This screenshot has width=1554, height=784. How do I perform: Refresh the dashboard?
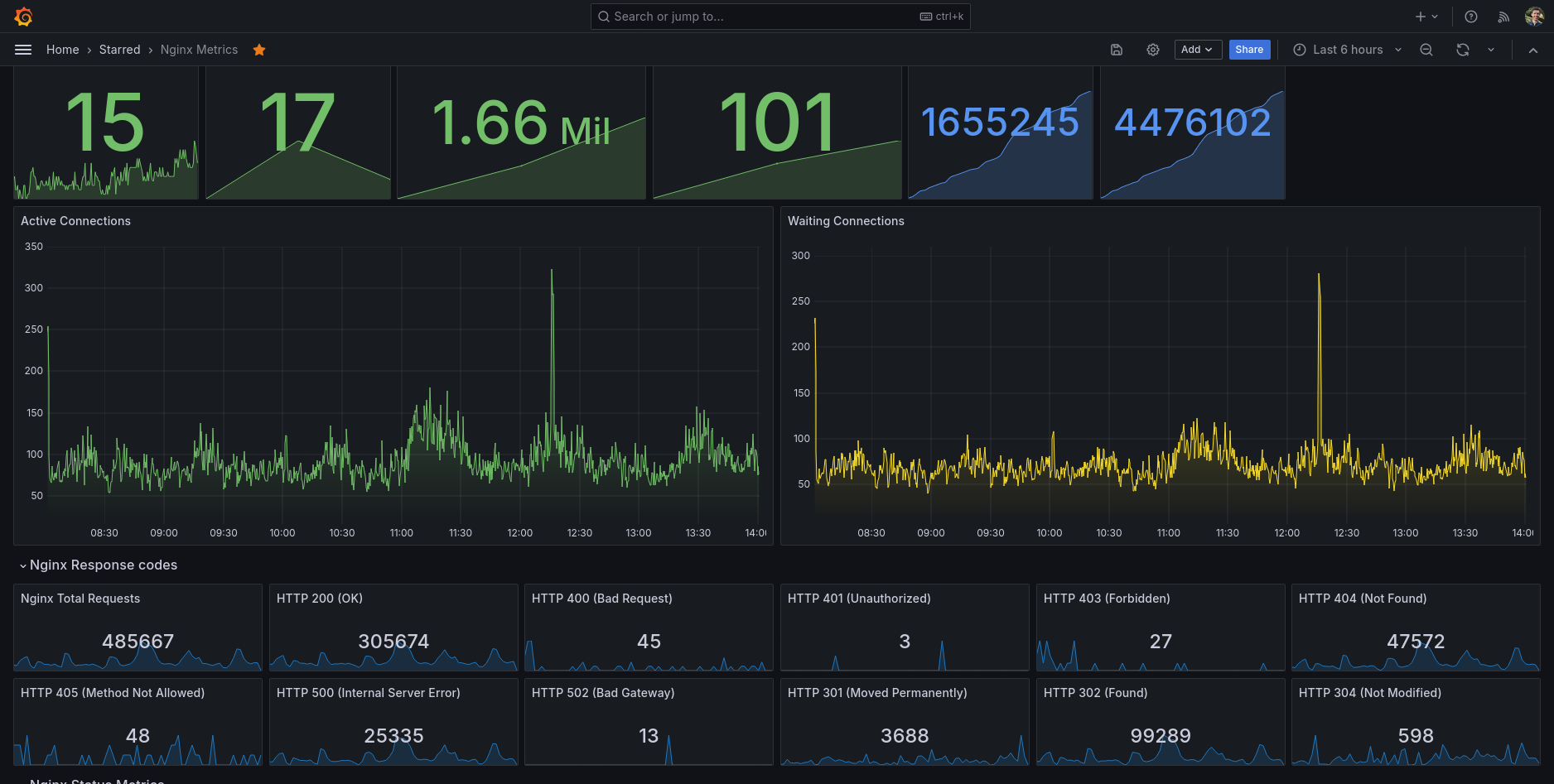(1463, 50)
